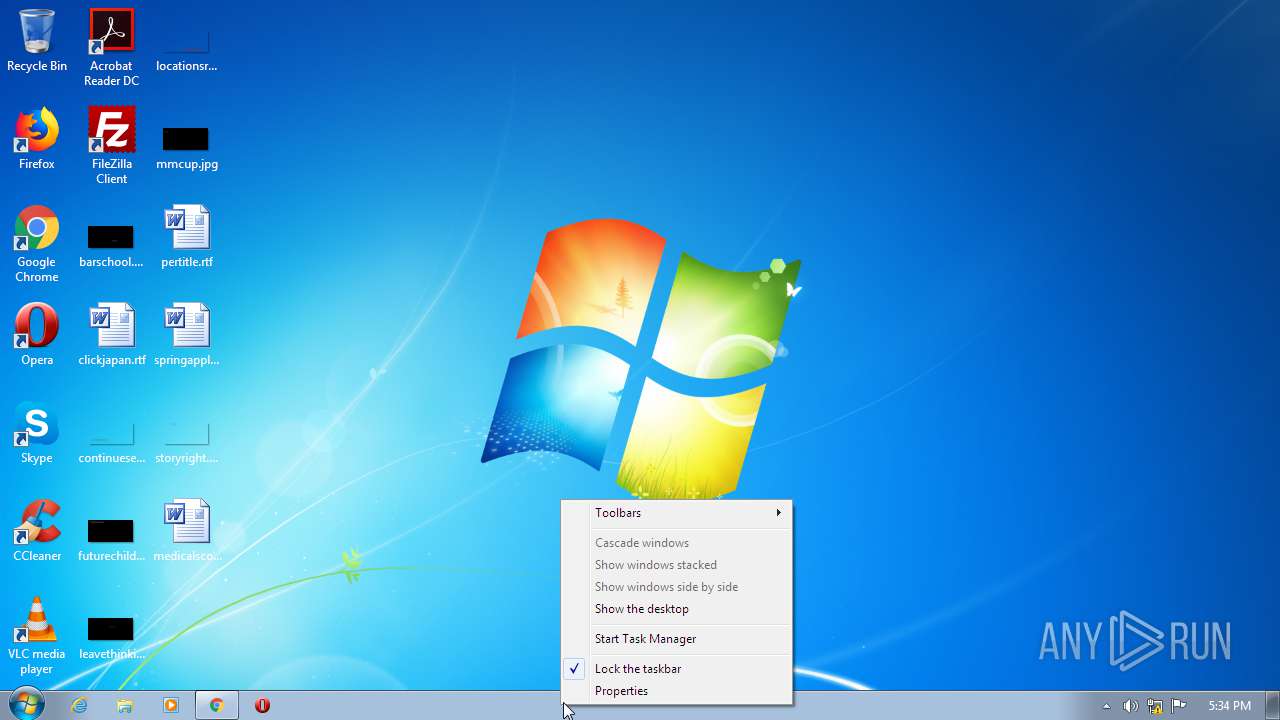Select the Firefox desktop shortcut
This screenshot has width=1280, height=720.
click(x=37, y=139)
